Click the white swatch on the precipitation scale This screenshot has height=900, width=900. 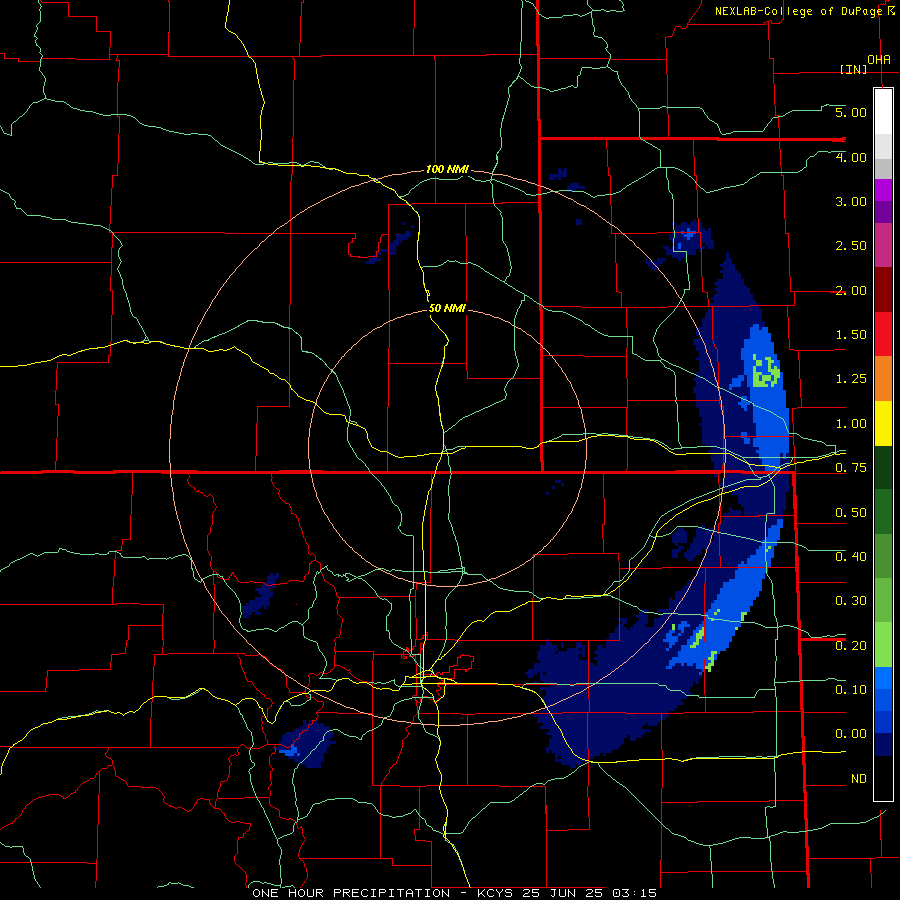(883, 111)
